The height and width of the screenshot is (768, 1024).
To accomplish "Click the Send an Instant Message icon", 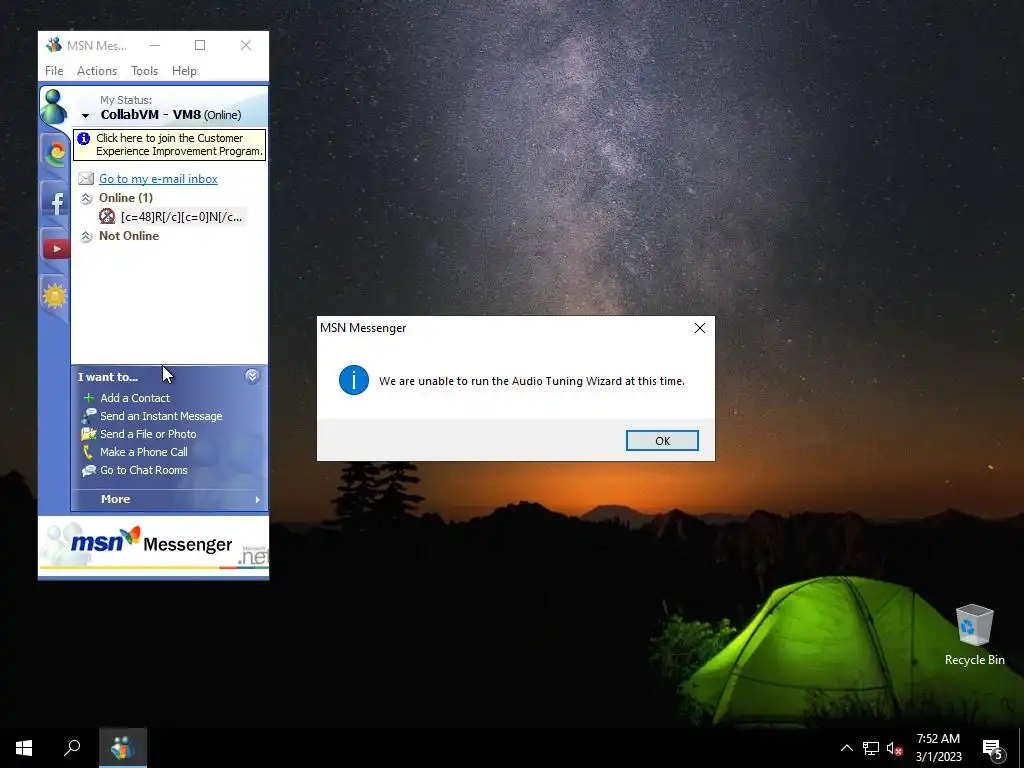I will (89, 416).
